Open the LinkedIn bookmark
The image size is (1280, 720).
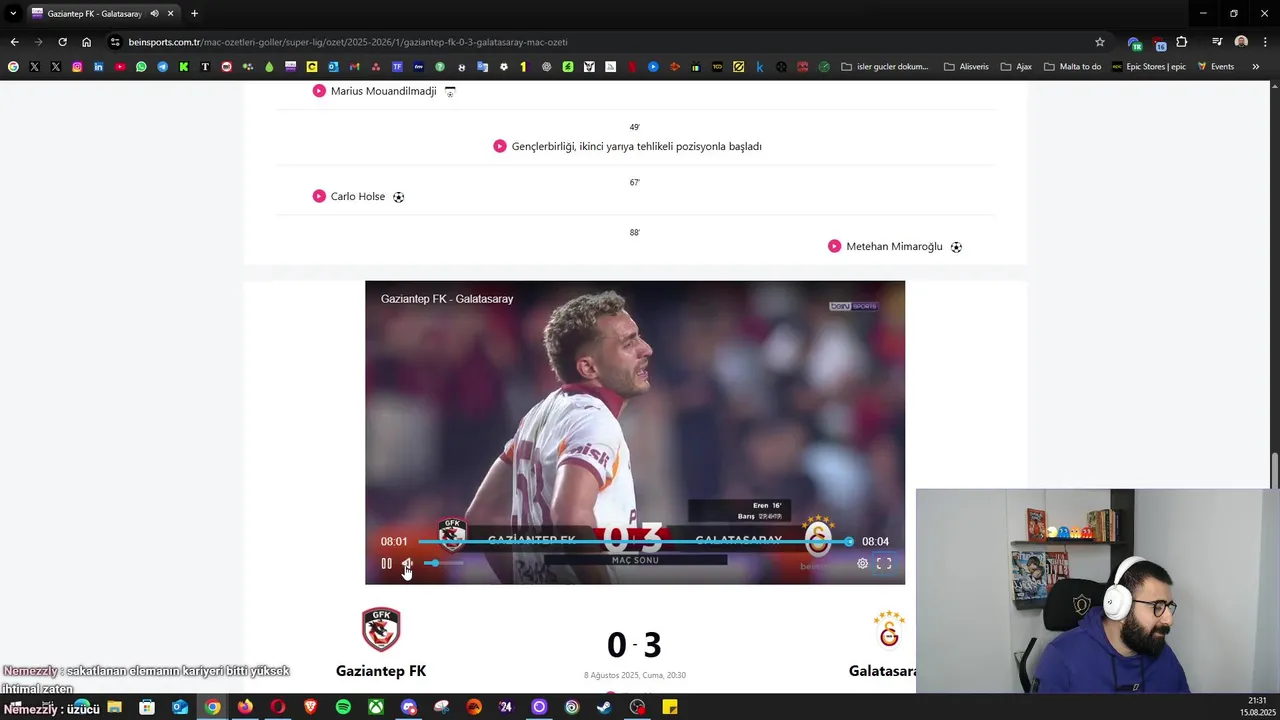click(x=98, y=67)
